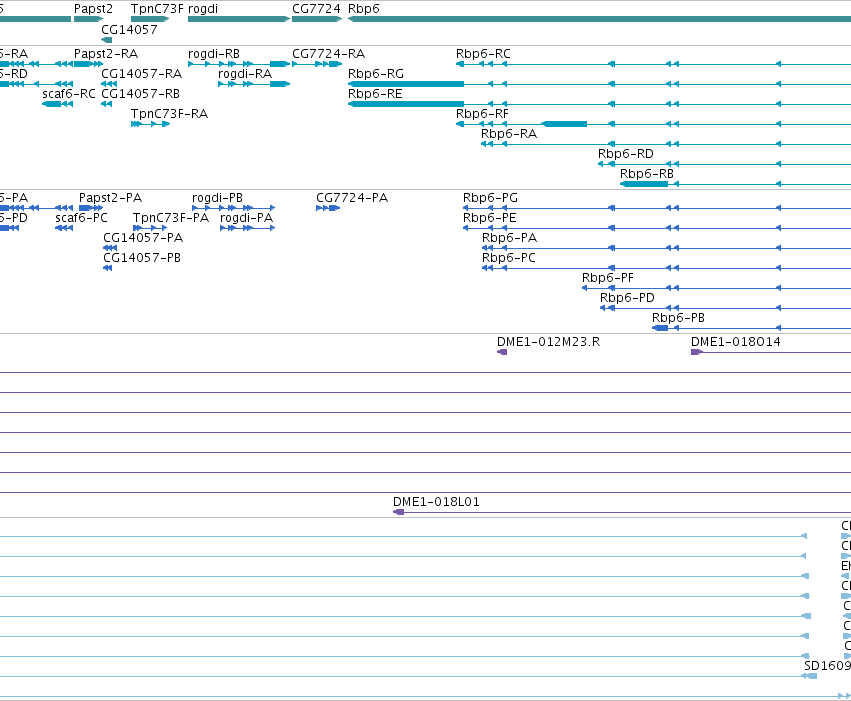
Task: Select protein CG7724-PA label
Action: tap(352, 198)
